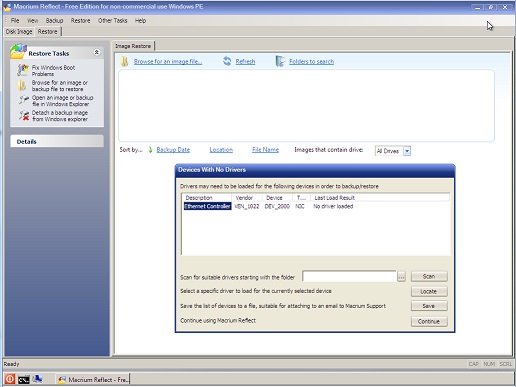Click the folder icon beside Browse for an image file
This screenshot has height=387, width=516.
tap(125, 61)
